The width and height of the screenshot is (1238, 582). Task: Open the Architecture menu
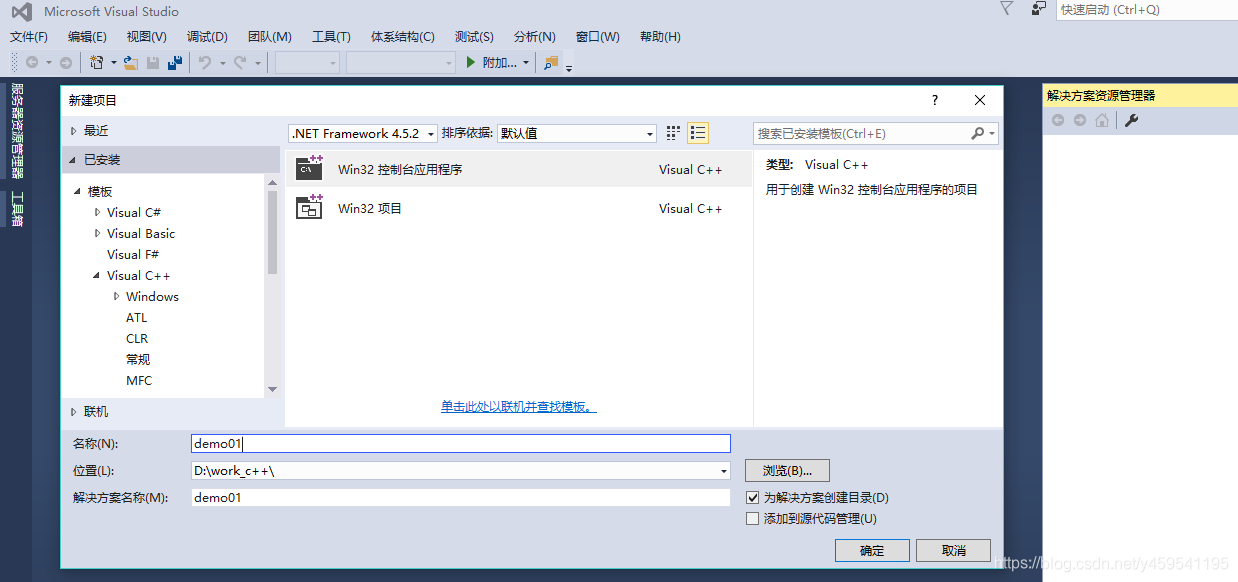(x=403, y=36)
